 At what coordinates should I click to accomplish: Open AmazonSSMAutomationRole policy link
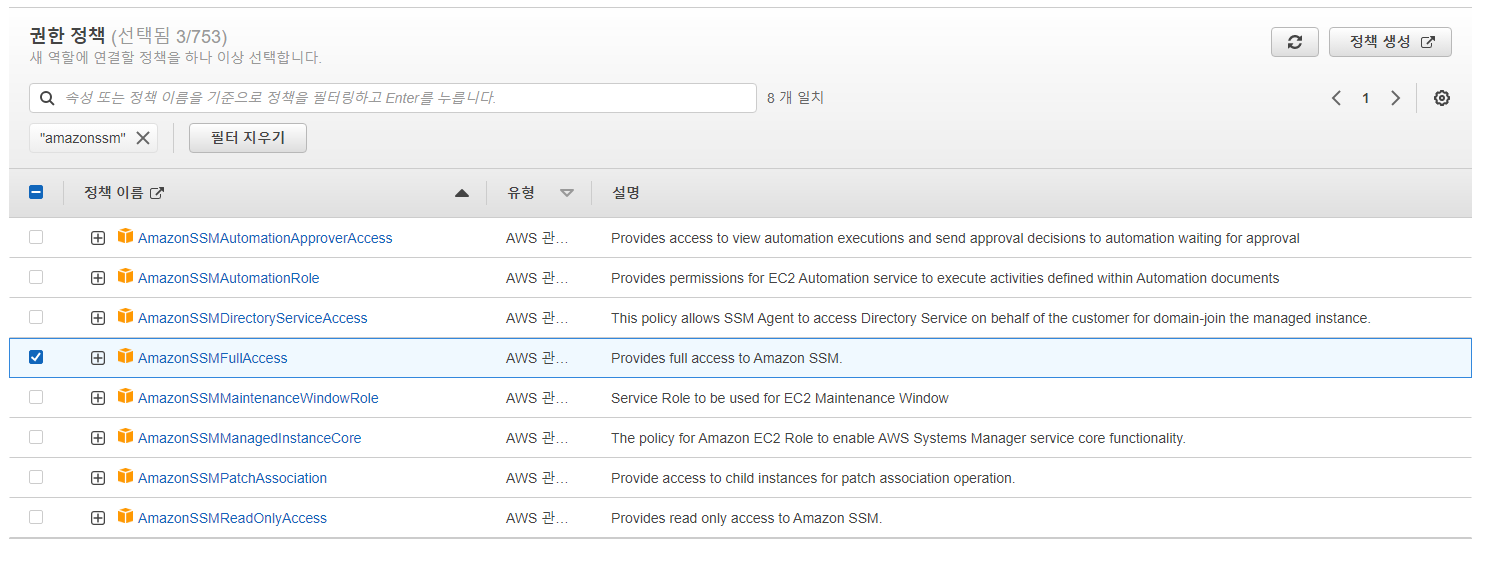(229, 278)
